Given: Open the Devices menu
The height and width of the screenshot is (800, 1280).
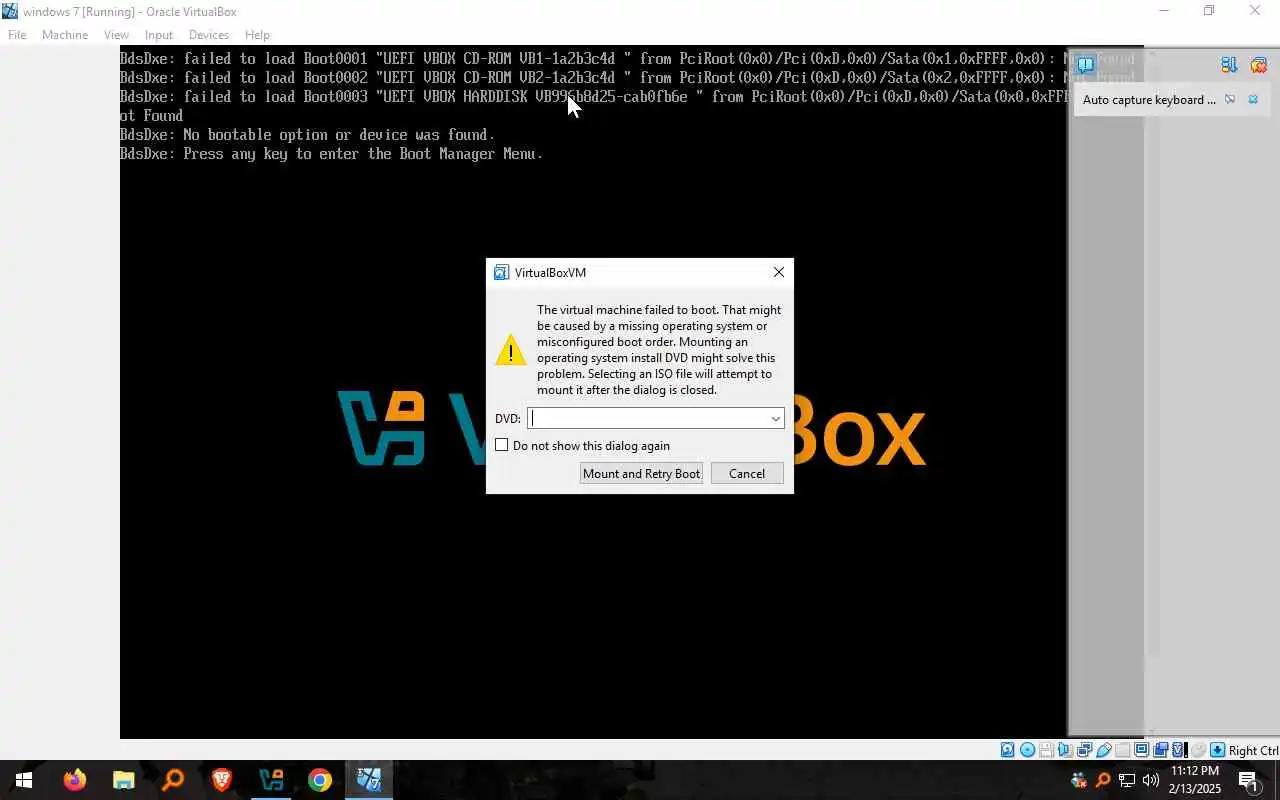Looking at the screenshot, I should point(209,34).
